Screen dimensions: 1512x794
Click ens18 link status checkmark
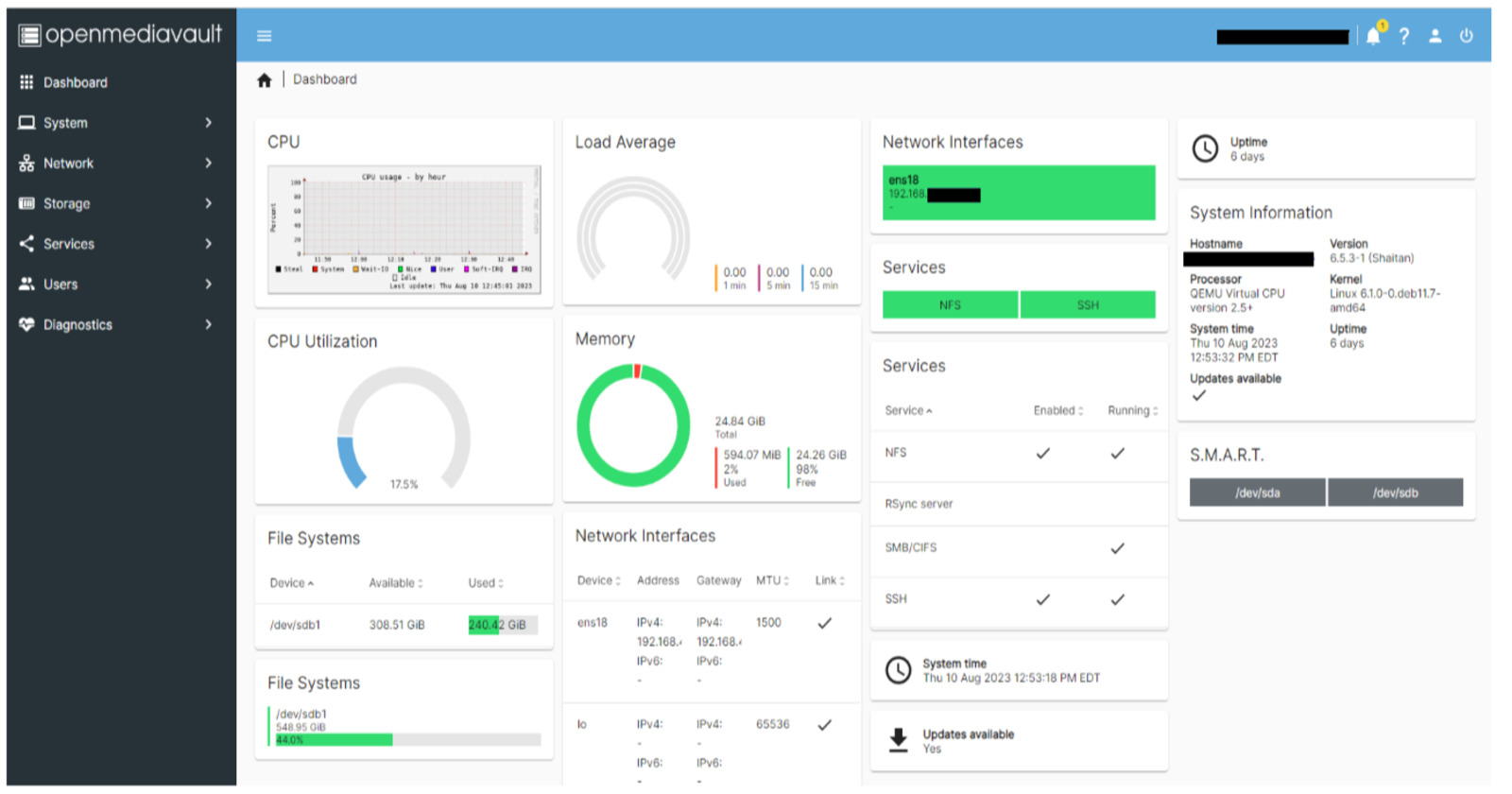pyautogui.click(x=825, y=623)
